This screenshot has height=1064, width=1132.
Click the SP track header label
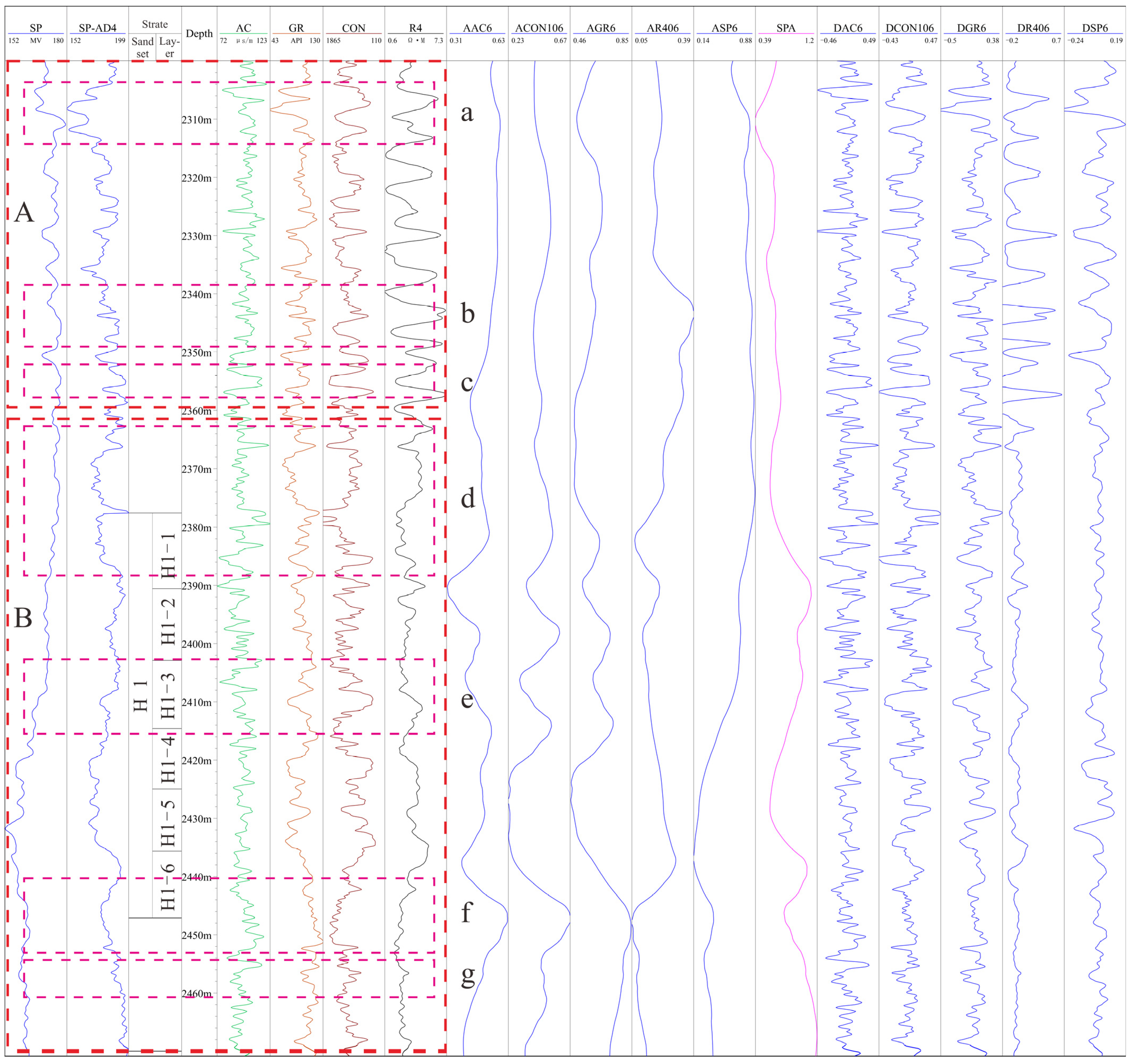point(36,28)
